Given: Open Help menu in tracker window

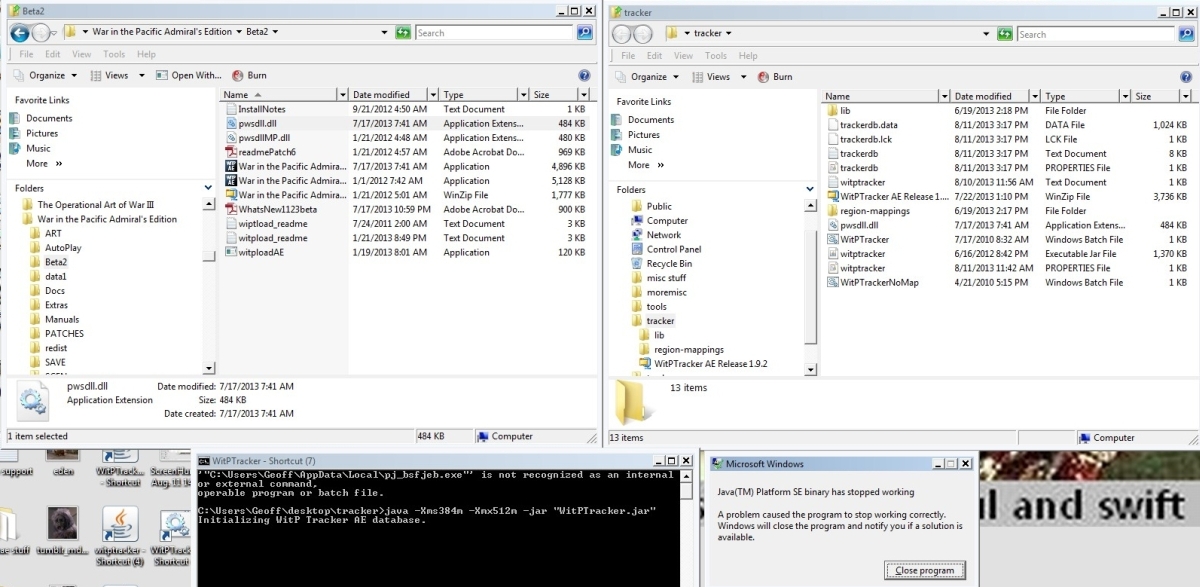Looking at the screenshot, I should tap(748, 56).
